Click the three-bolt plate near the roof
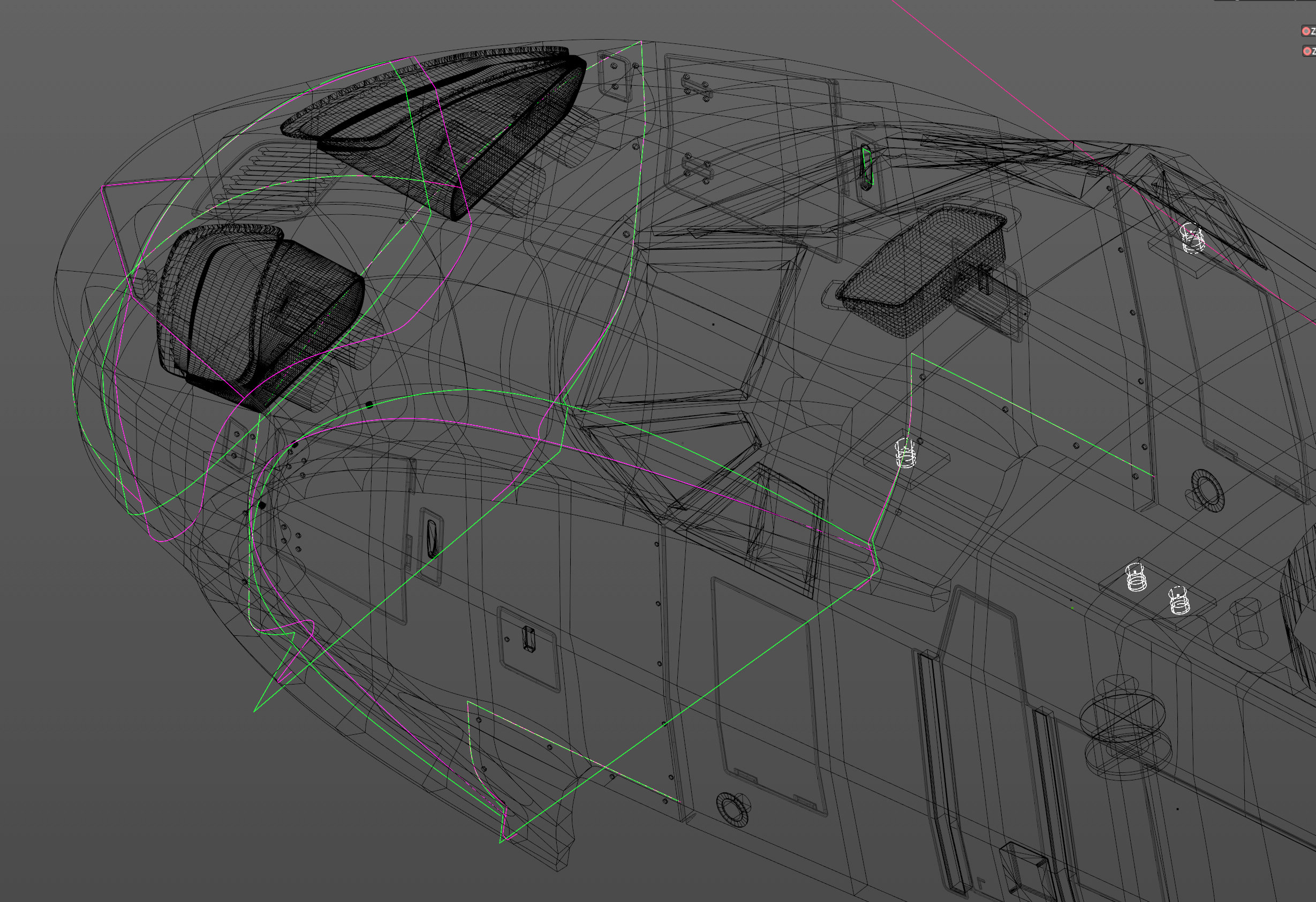 (616, 77)
